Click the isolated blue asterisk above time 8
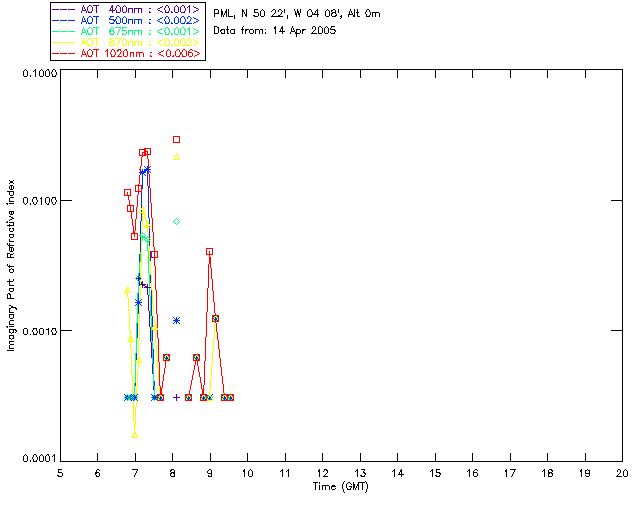Image resolution: width=640 pixels, height=512 pixels. click(x=176, y=321)
